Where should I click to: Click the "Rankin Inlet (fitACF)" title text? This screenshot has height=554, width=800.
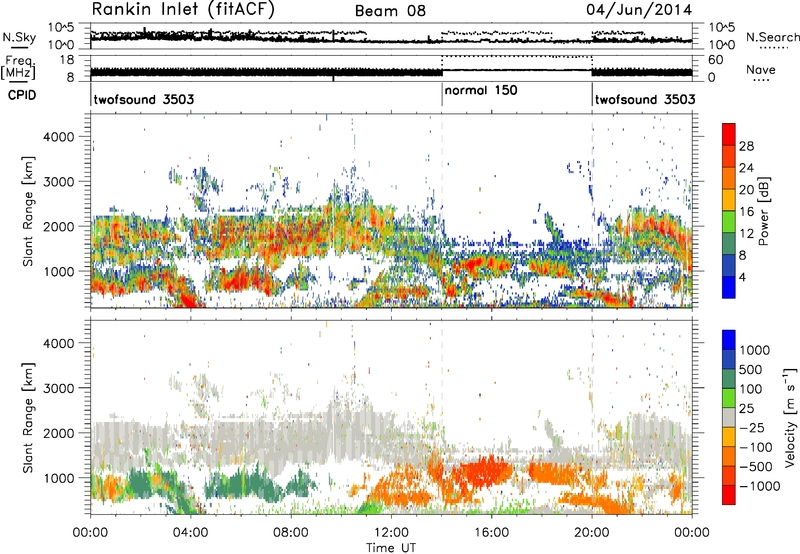[183, 9]
